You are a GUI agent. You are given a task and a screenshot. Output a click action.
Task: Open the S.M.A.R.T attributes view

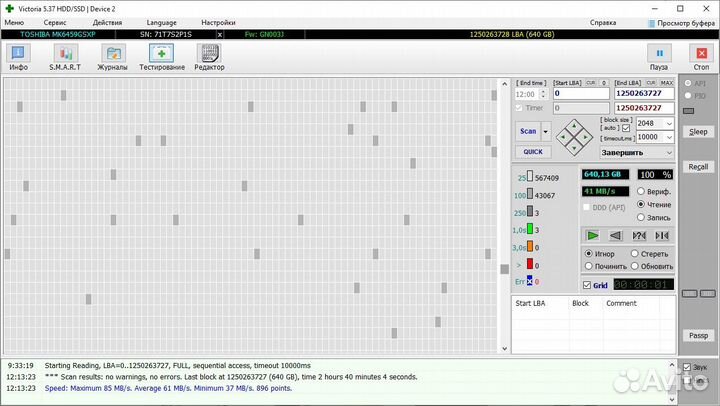(65, 56)
